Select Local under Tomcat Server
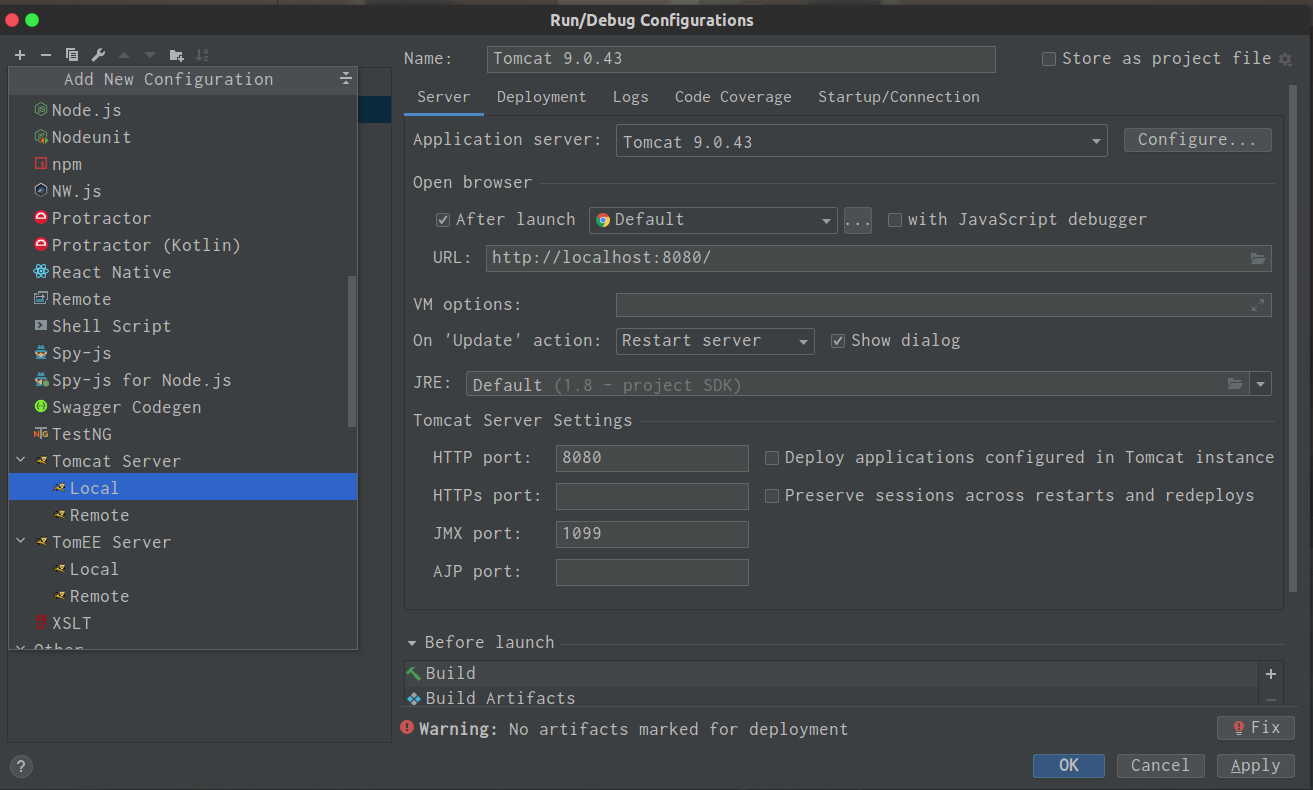Screen dimensions: 1313x790 (183, 488)
